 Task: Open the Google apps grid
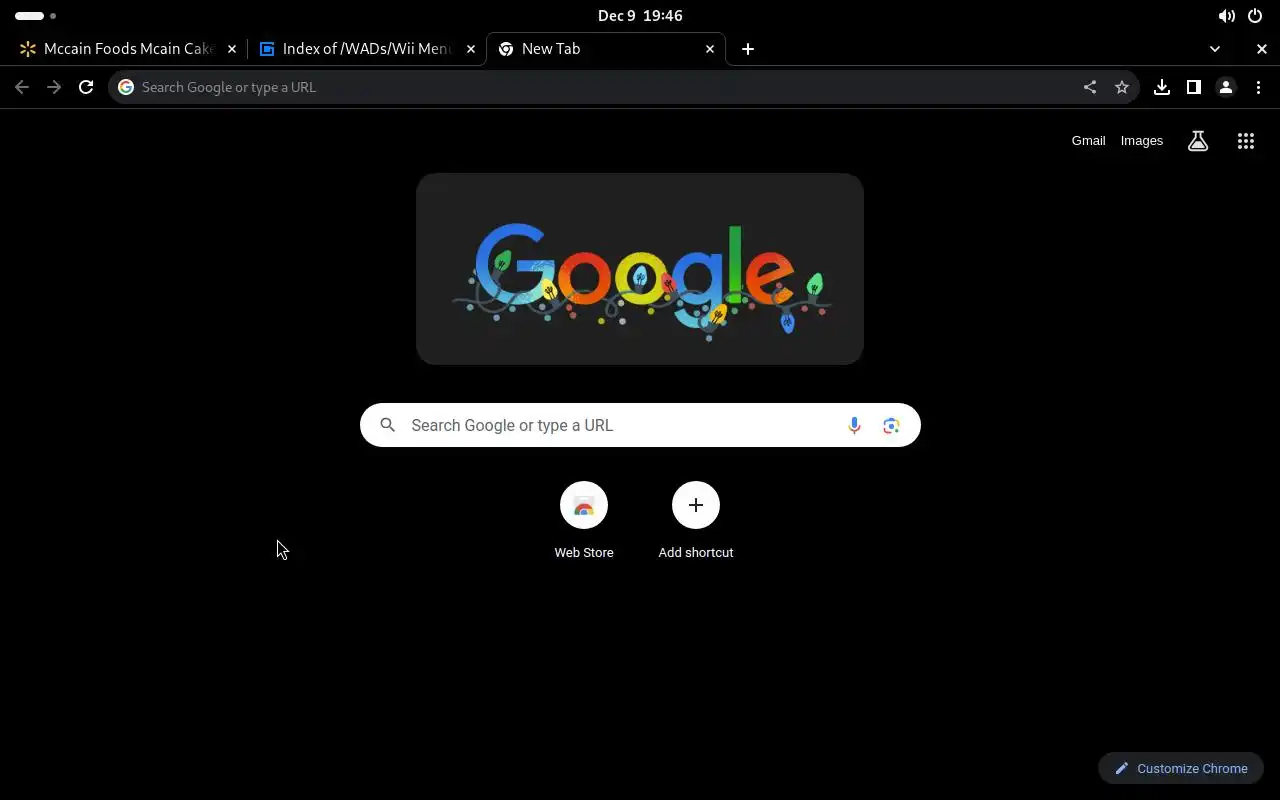pyautogui.click(x=1246, y=141)
